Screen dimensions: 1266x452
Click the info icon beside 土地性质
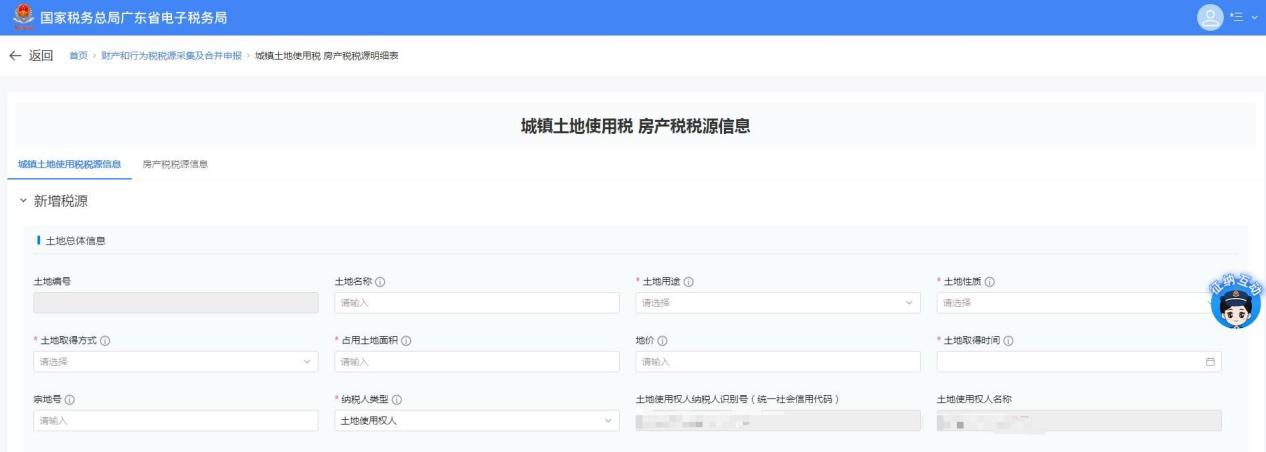pos(990,282)
